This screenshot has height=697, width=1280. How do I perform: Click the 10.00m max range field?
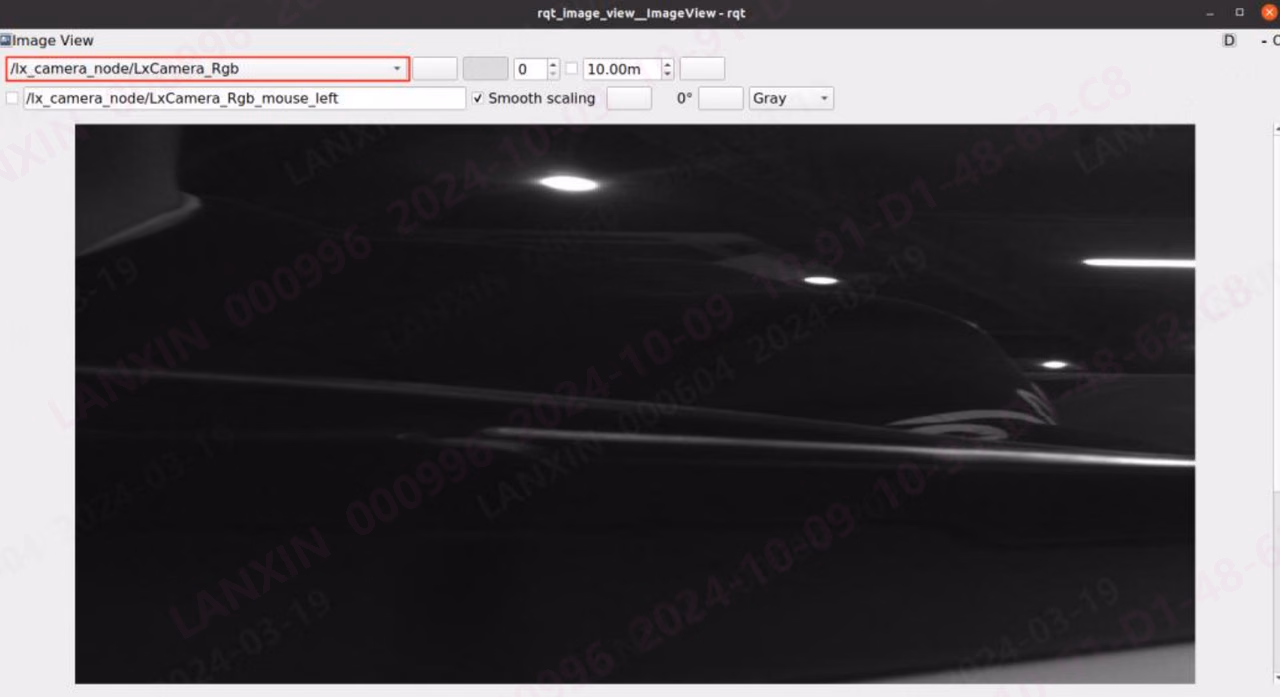(x=621, y=69)
